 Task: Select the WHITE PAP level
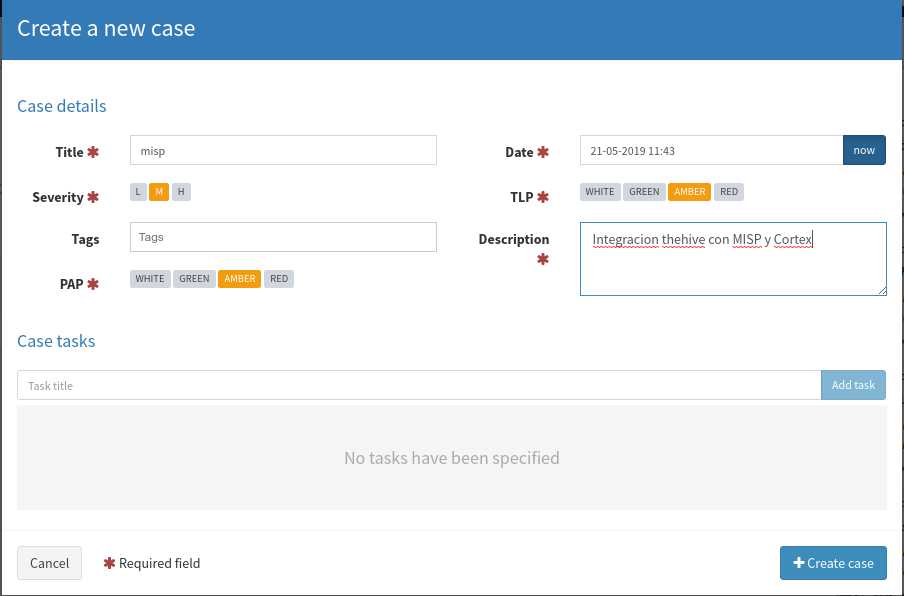pyautogui.click(x=149, y=278)
